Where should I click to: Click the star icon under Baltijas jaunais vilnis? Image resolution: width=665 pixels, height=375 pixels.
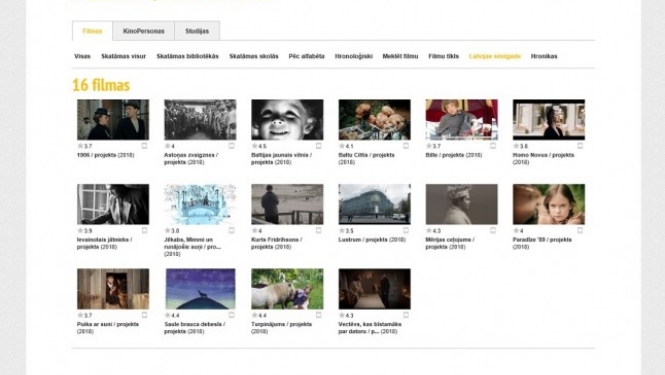[254, 146]
